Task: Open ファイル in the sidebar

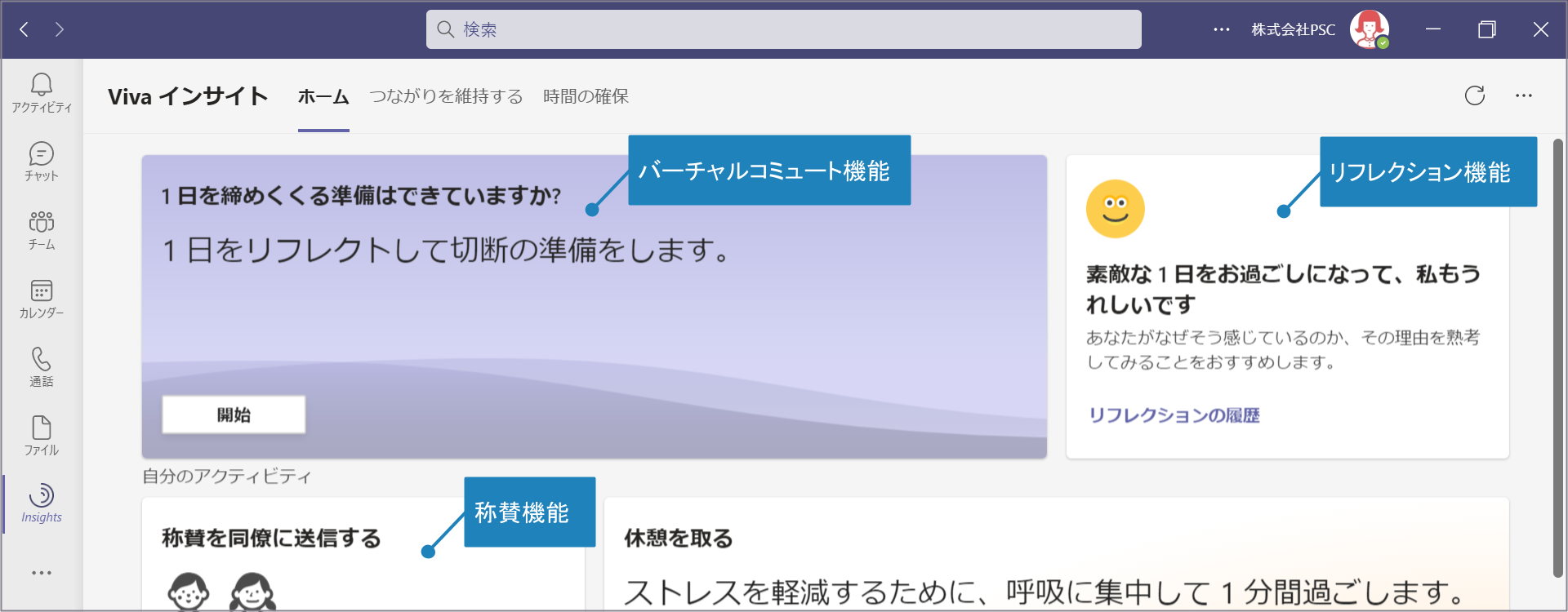Action: pyautogui.click(x=42, y=435)
